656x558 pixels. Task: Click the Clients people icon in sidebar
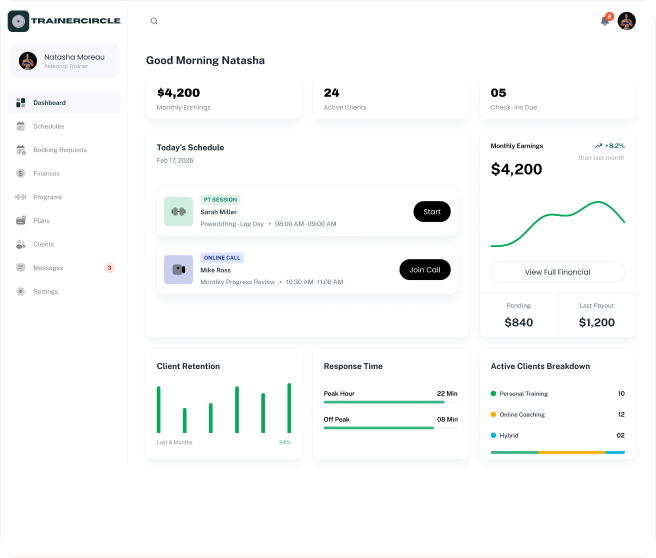[x=20, y=244]
